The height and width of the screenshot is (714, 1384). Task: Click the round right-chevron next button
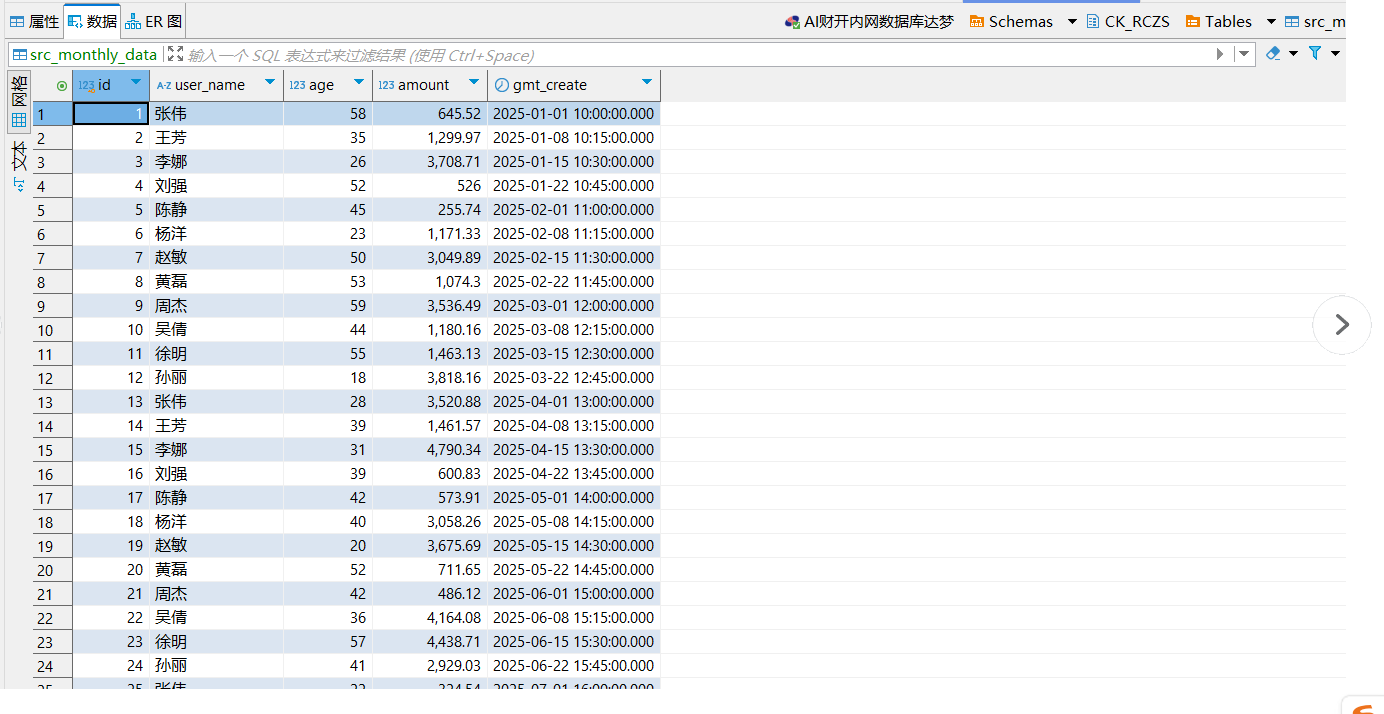1342,324
